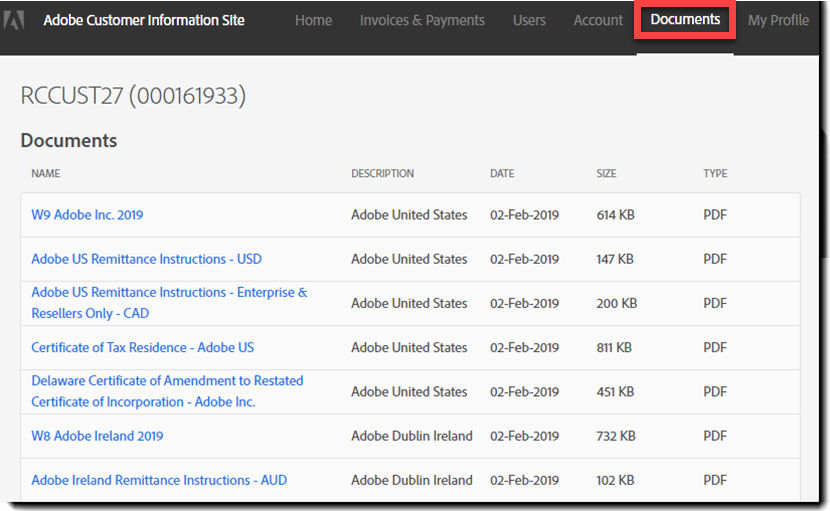Open W8 Adobe Ireland 2019 document
The image size is (830, 511).
97,436
